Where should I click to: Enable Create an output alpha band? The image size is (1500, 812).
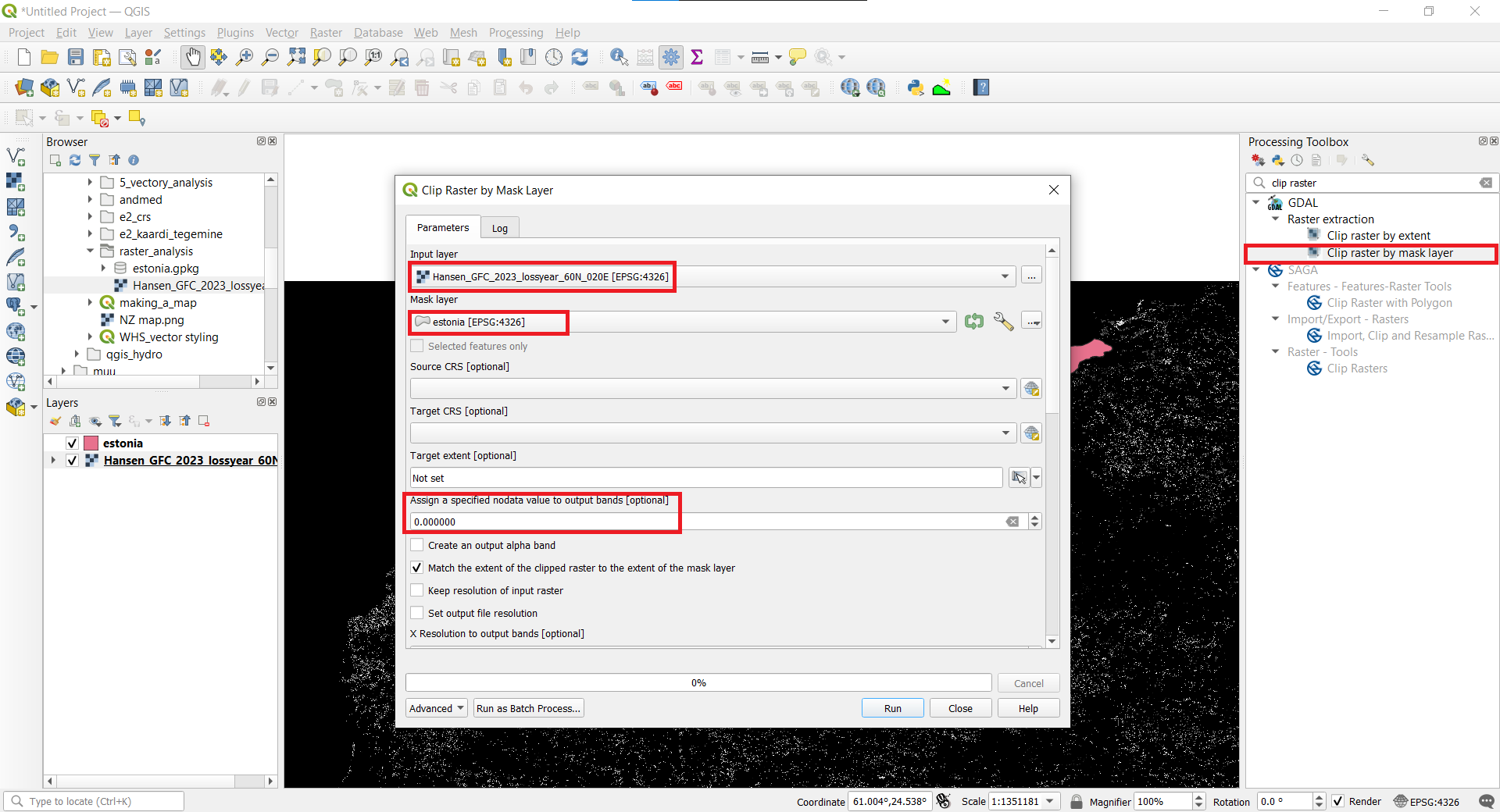pyautogui.click(x=418, y=545)
